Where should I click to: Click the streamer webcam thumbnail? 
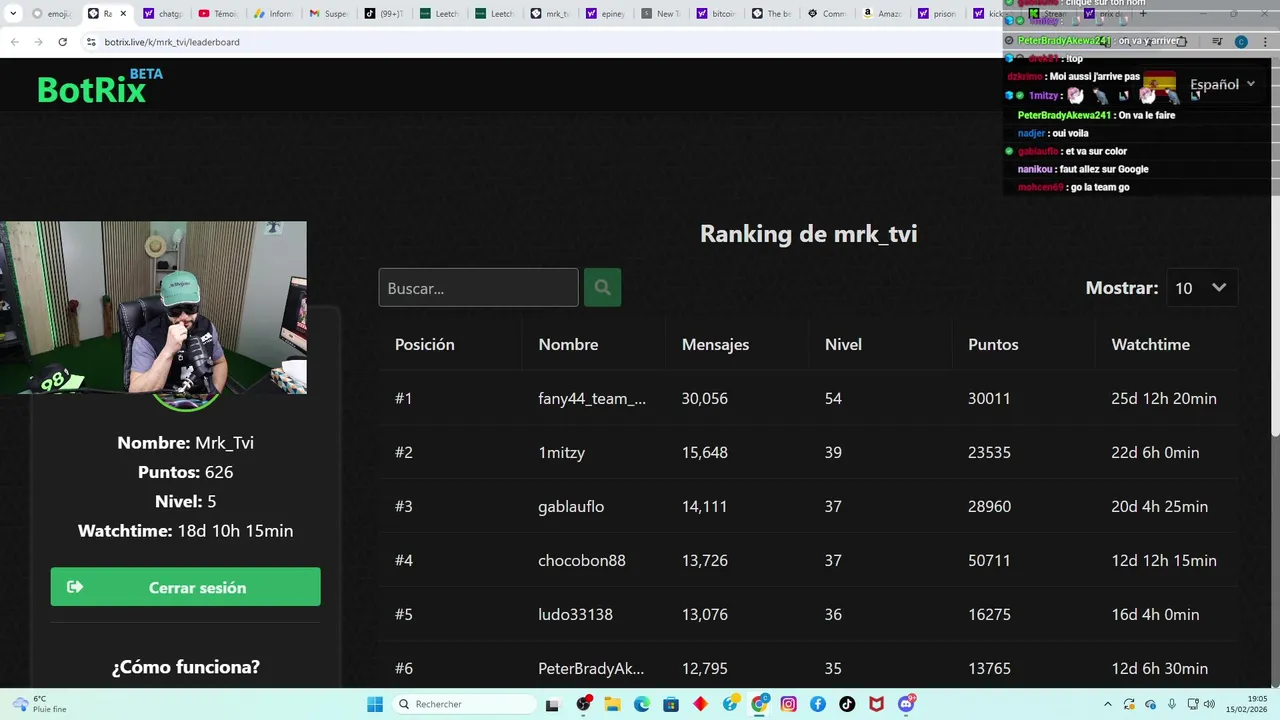click(153, 307)
